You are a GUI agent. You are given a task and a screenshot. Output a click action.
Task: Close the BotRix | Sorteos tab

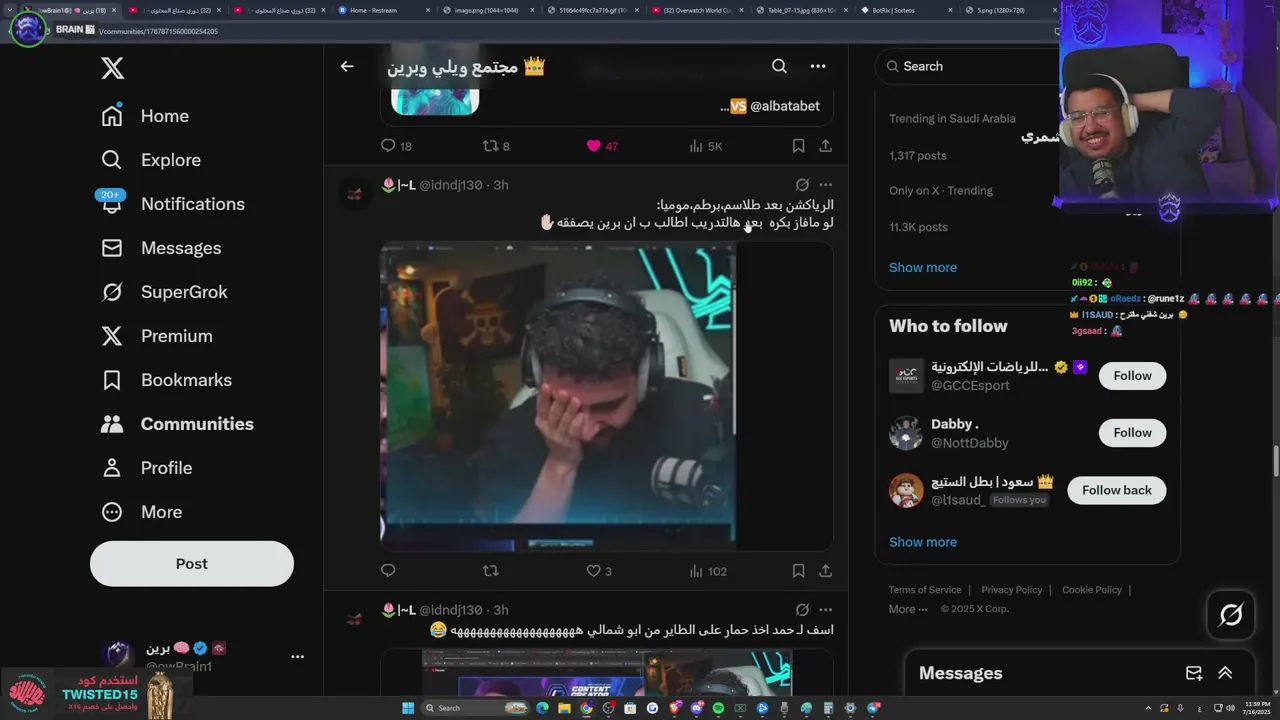coord(949,10)
